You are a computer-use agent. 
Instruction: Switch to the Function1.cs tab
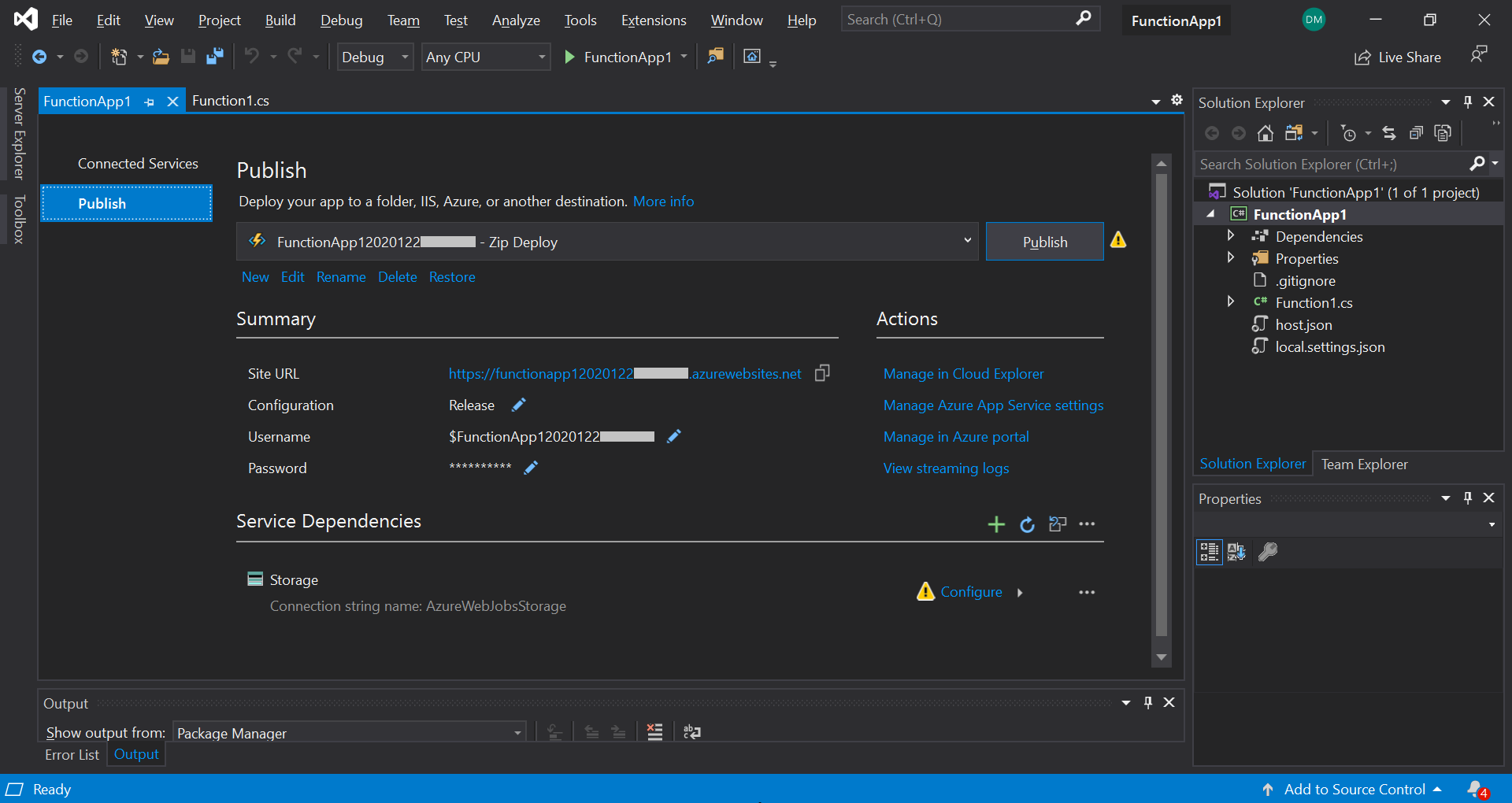click(231, 101)
